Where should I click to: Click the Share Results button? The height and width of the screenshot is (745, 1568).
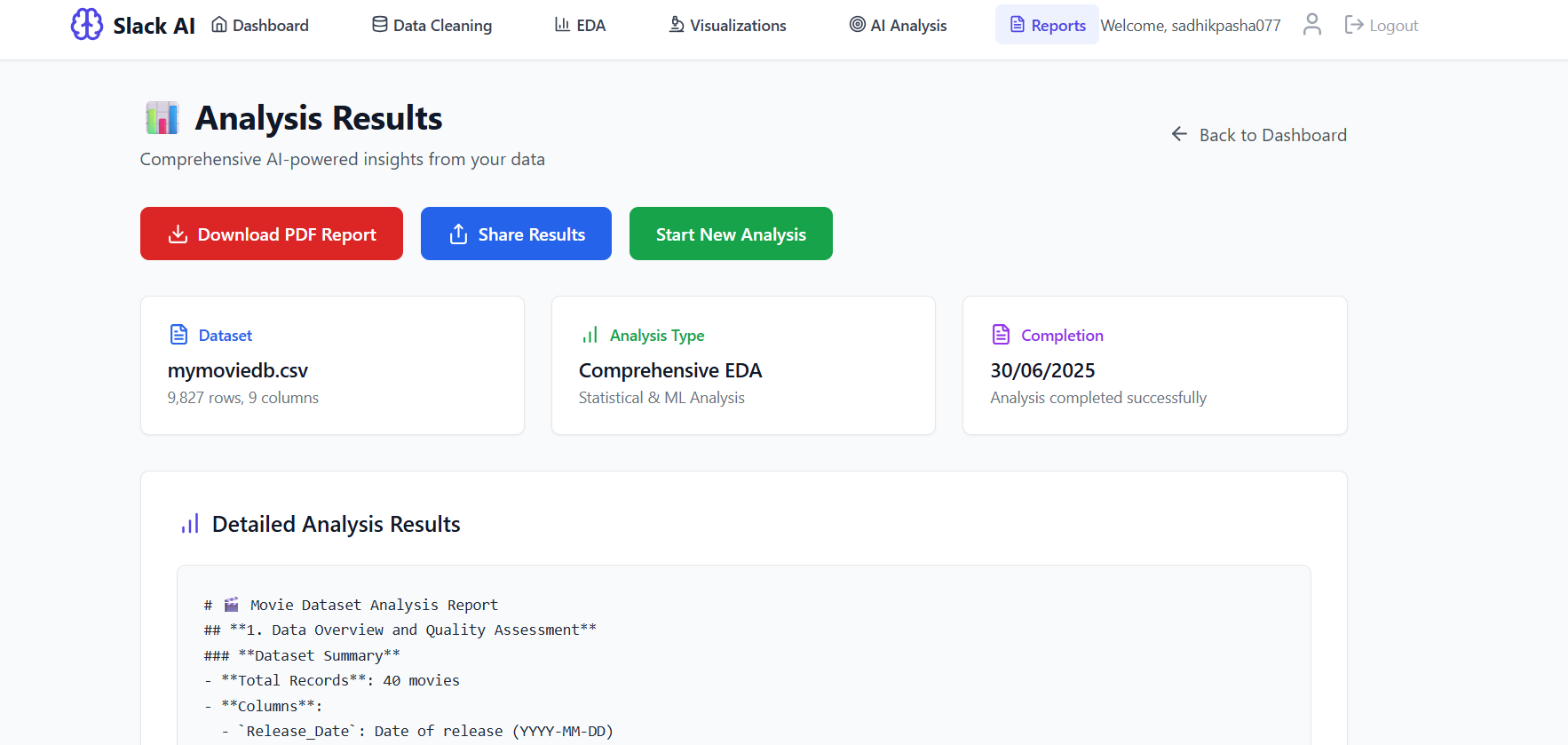tap(516, 234)
